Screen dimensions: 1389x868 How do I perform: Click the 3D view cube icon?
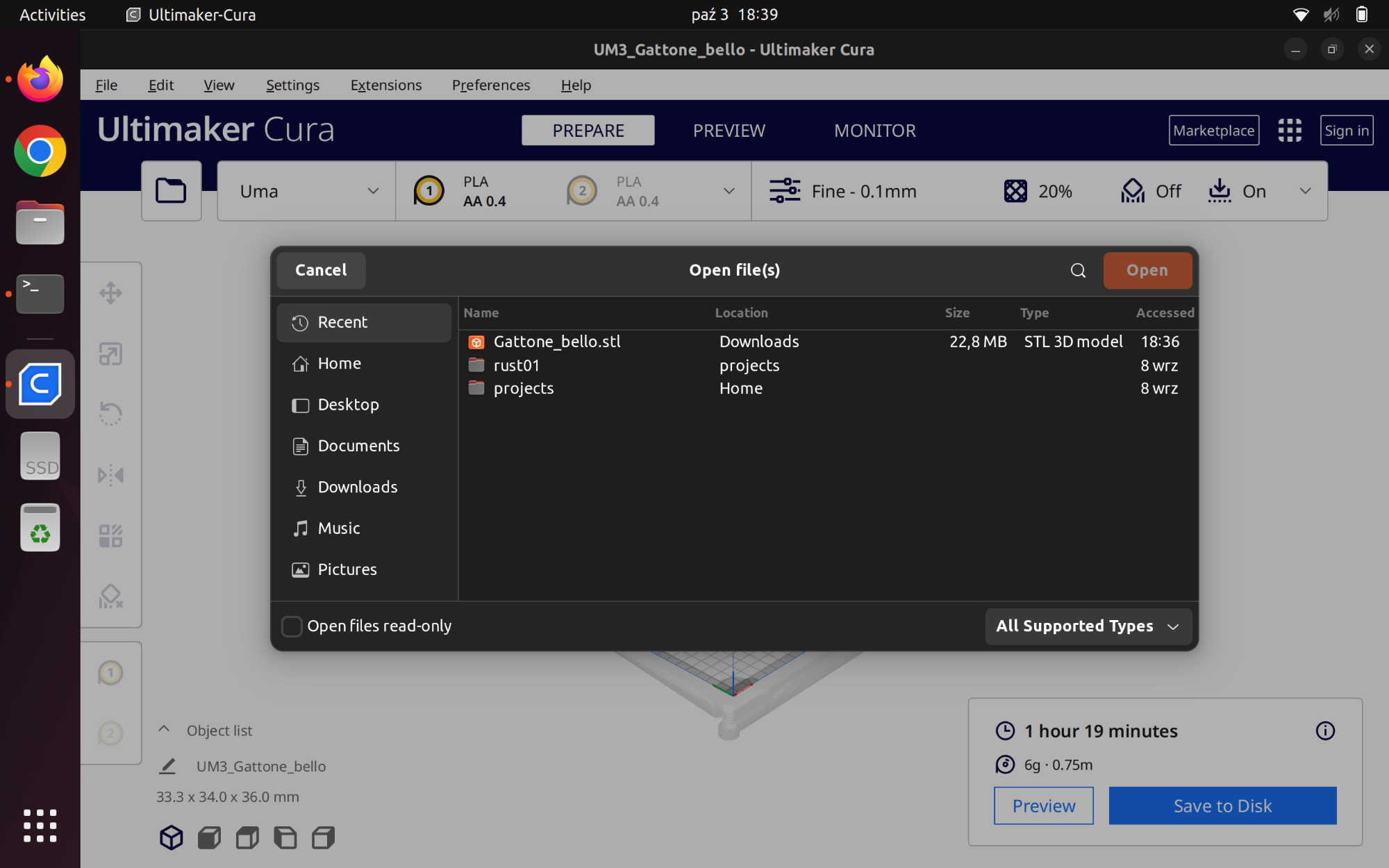point(171,837)
